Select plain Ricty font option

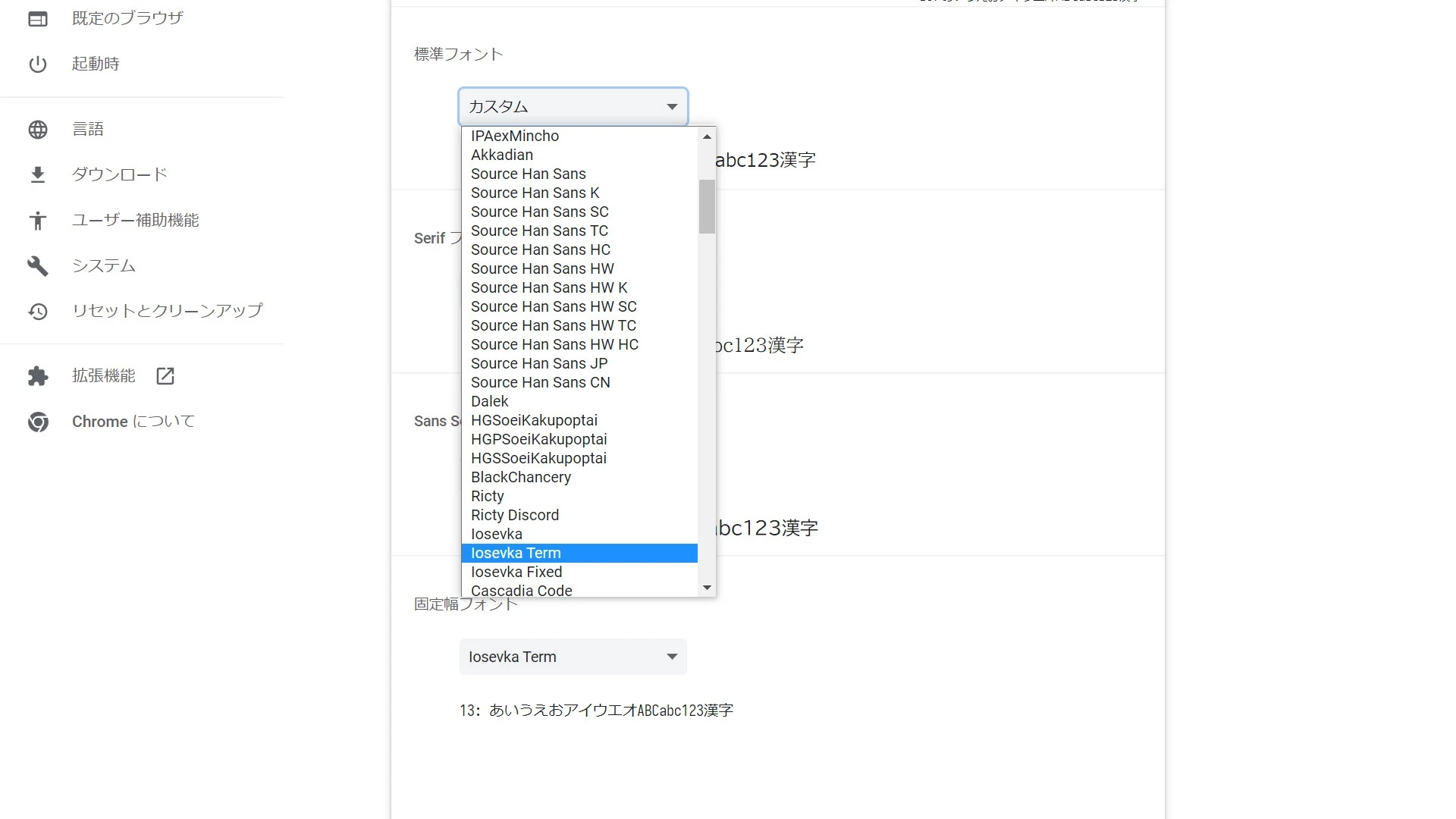[579, 496]
